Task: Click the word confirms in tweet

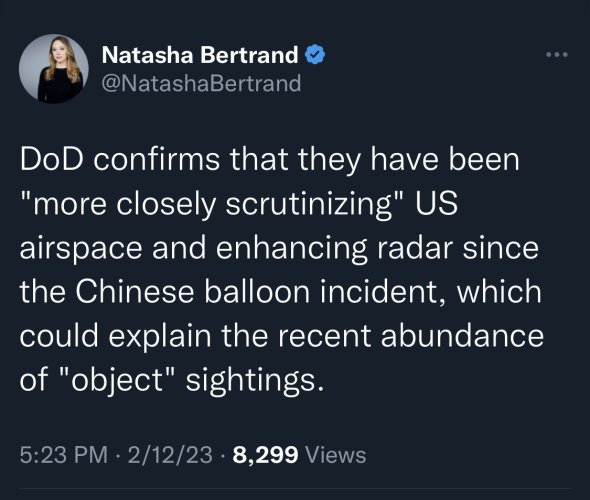Action: (156, 159)
